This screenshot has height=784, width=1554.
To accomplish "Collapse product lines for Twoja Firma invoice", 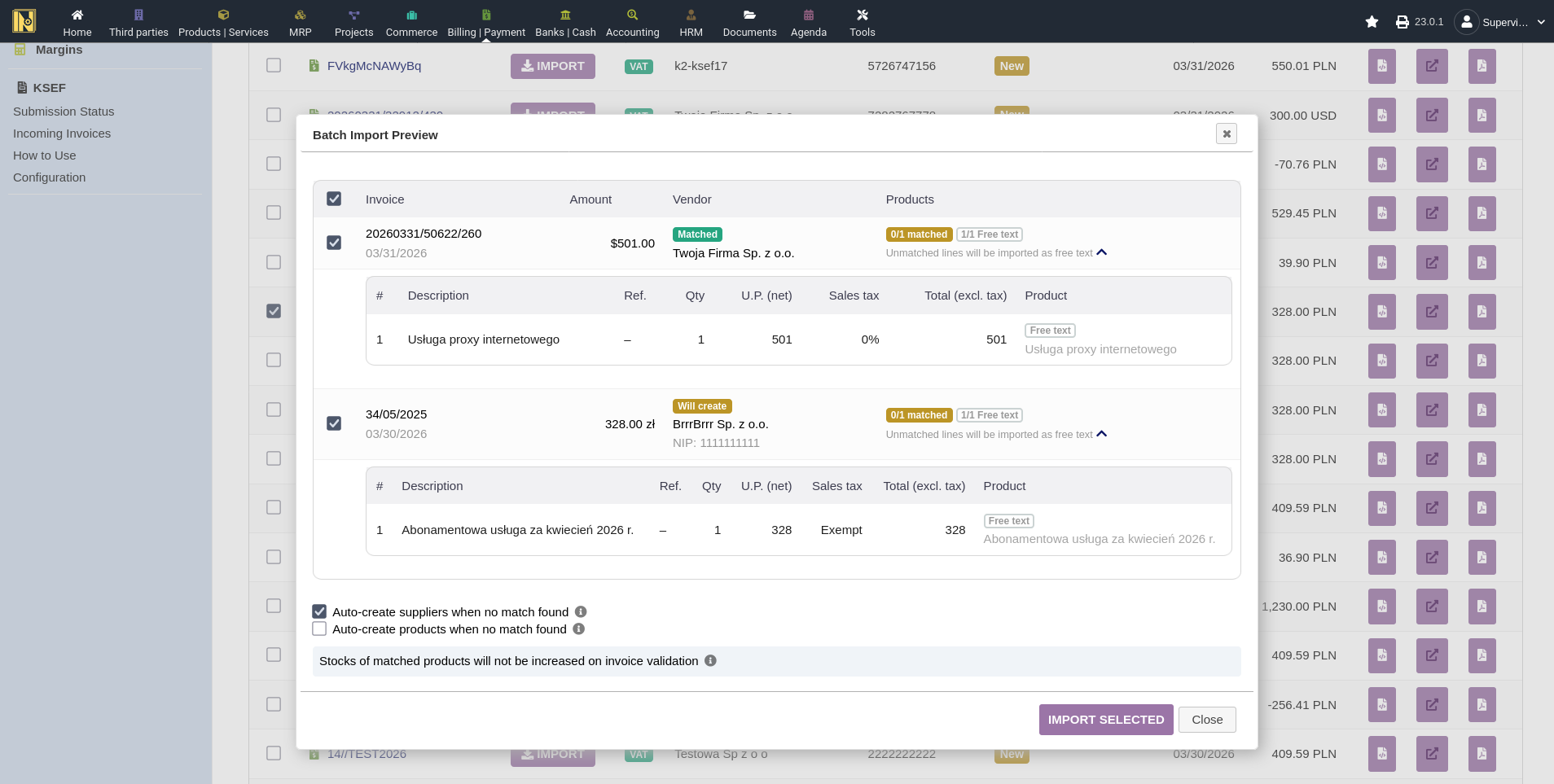I will click(1102, 252).
